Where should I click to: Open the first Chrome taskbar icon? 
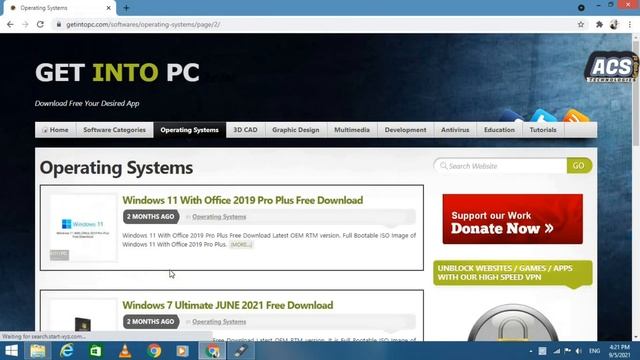[154, 351]
